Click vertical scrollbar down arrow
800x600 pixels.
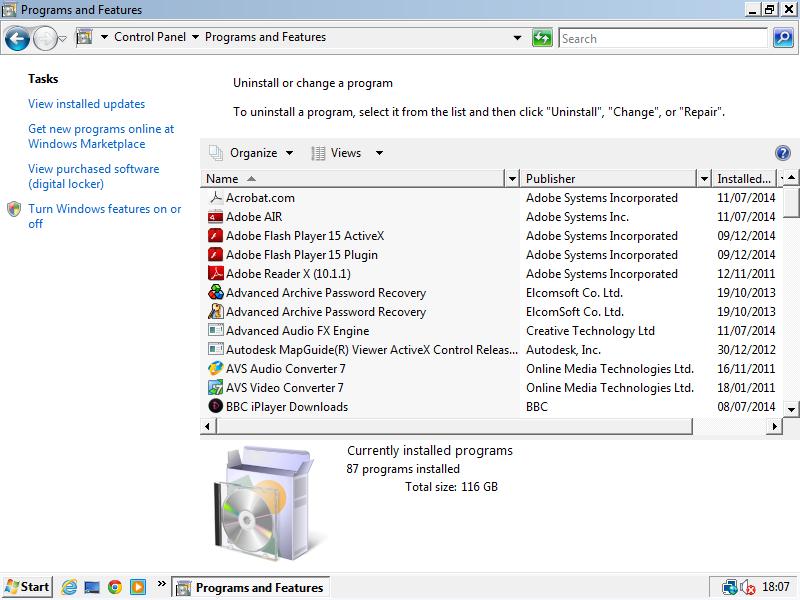click(x=791, y=409)
